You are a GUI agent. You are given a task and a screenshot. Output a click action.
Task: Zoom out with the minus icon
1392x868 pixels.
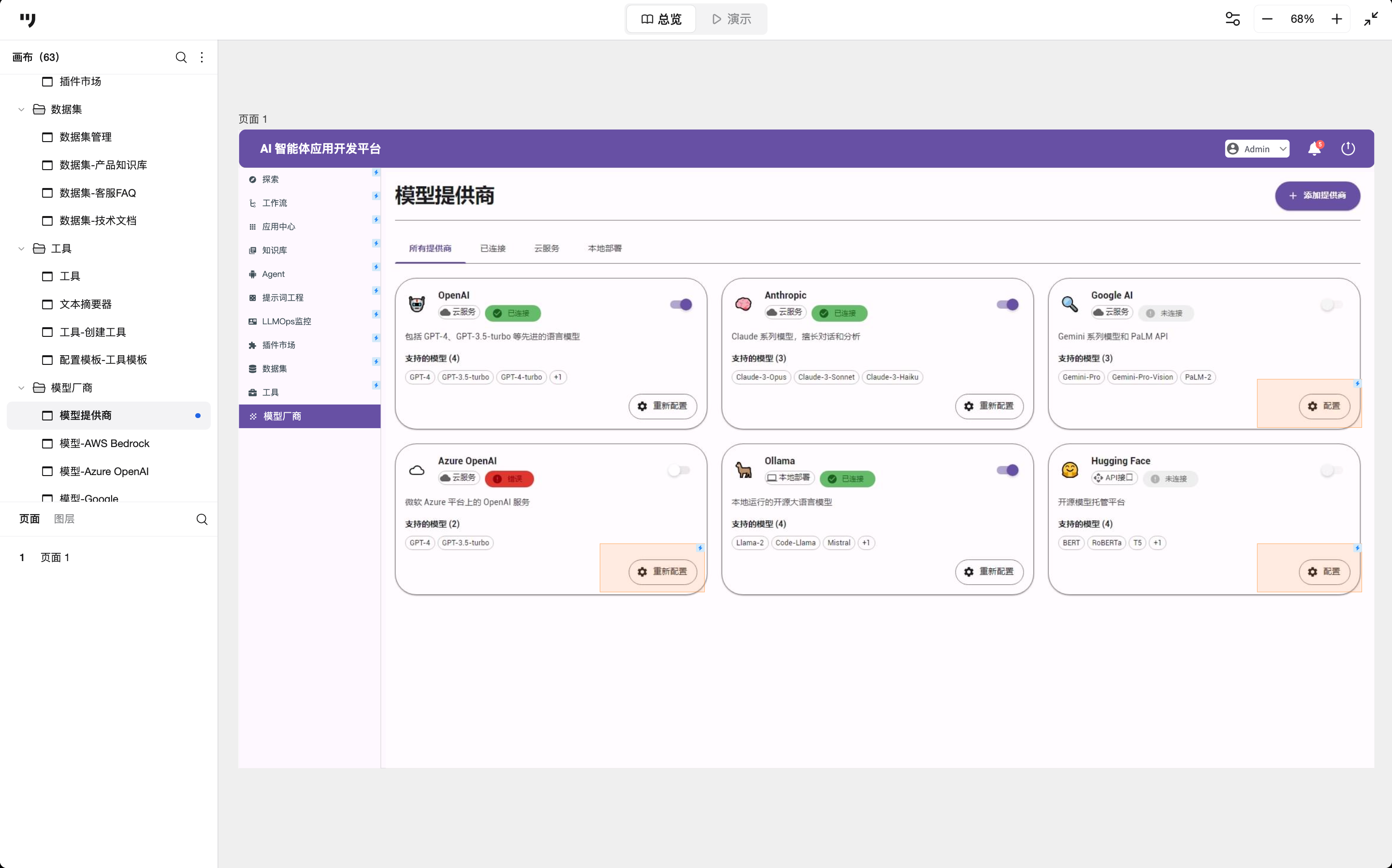pyautogui.click(x=1267, y=19)
